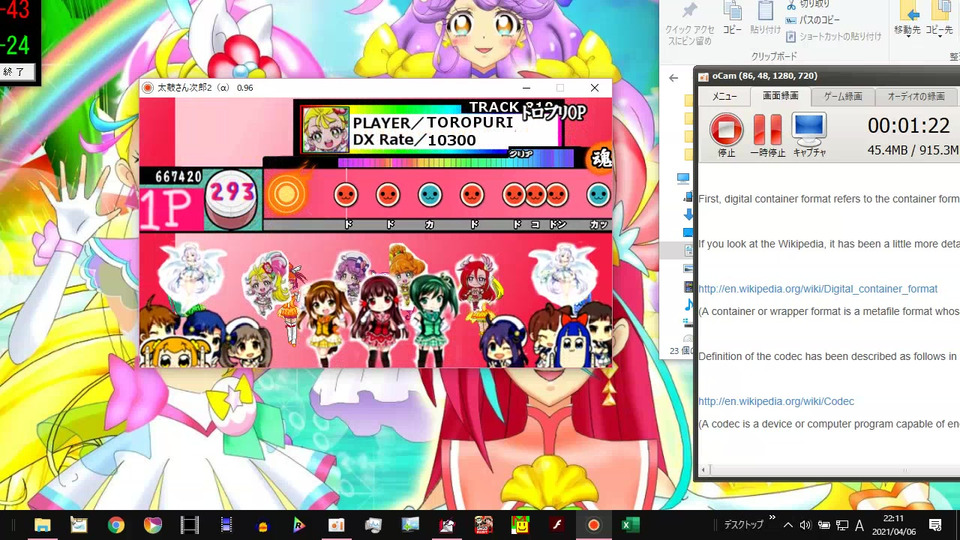The image size is (960, 540).
Task: Open the volume control in system tray
Action: [805, 525]
